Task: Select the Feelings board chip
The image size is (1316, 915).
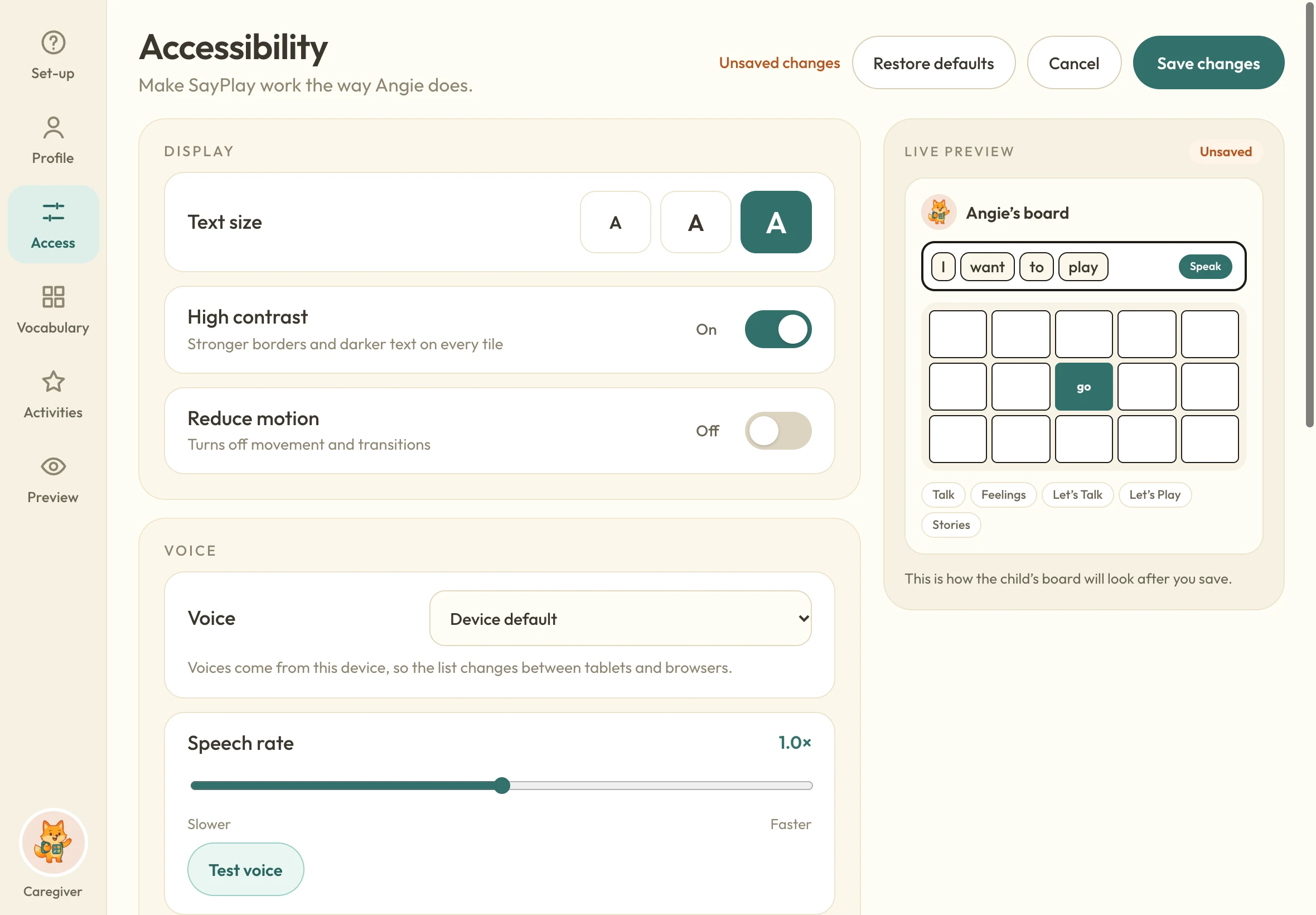Action: 1003,495
